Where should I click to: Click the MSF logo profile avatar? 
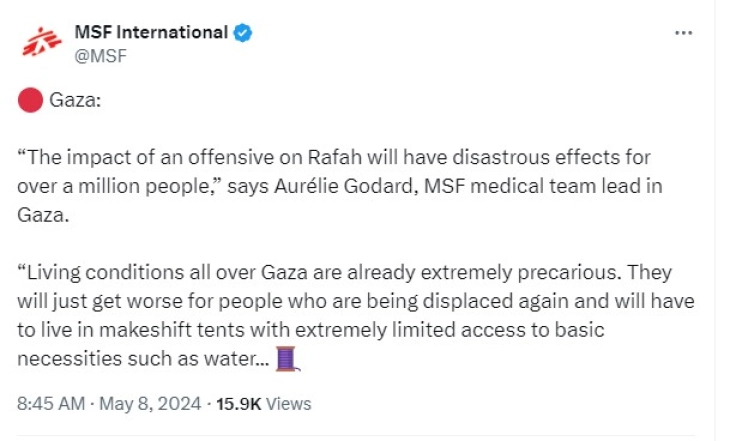[x=36, y=42]
